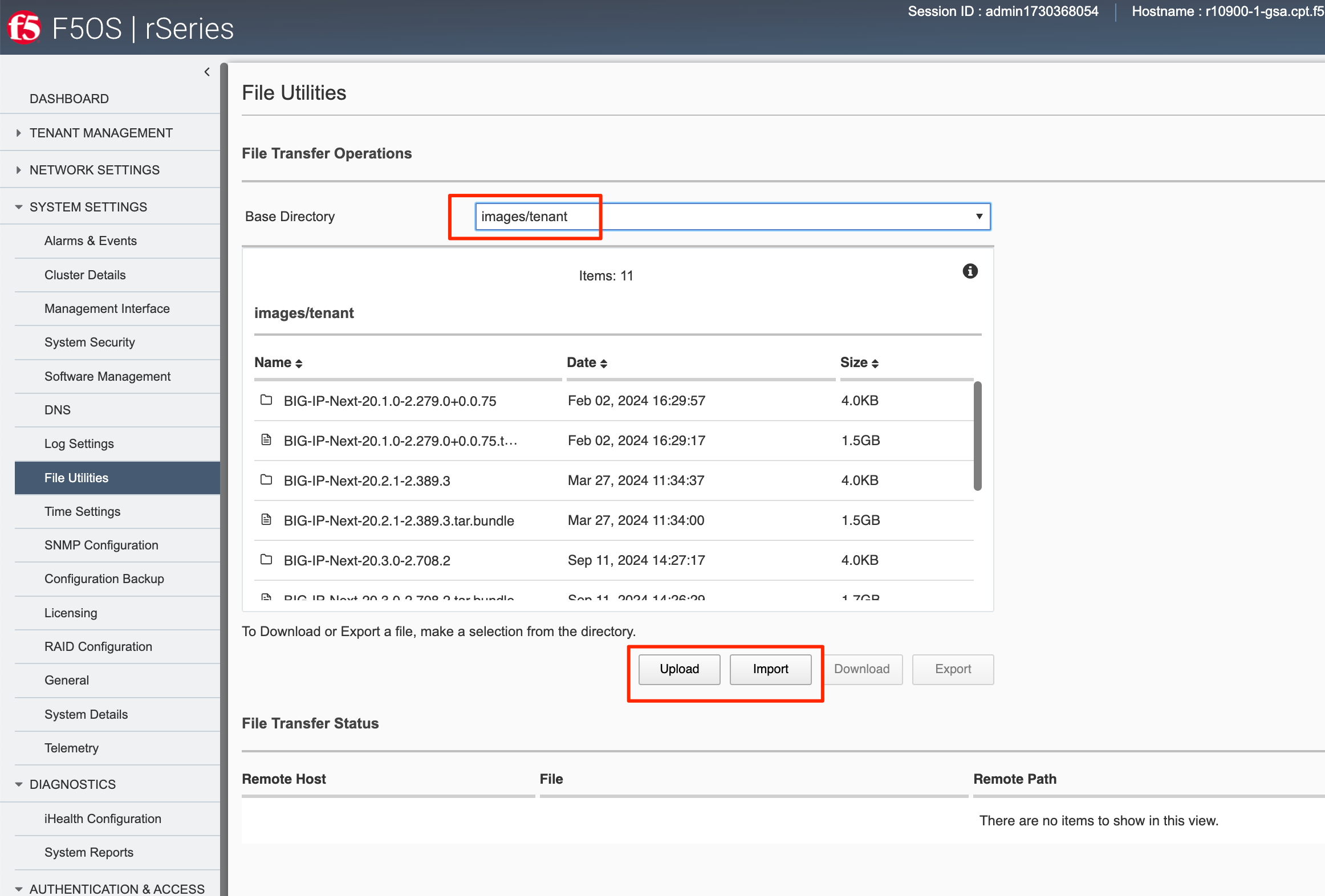Screen dimensions: 1325x896
Task: Sort file list by Size
Action: coord(859,363)
